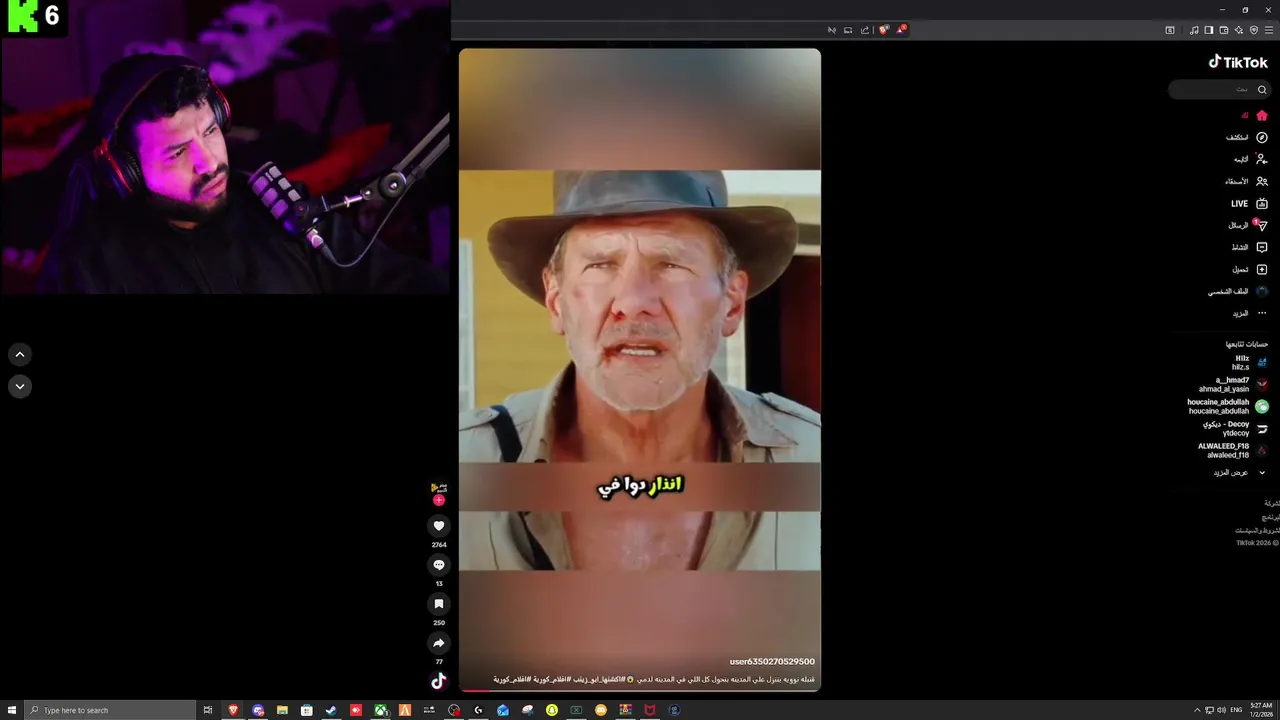The image size is (1280, 720).
Task: Open the TikTok logo home link
Action: pyautogui.click(x=1238, y=62)
